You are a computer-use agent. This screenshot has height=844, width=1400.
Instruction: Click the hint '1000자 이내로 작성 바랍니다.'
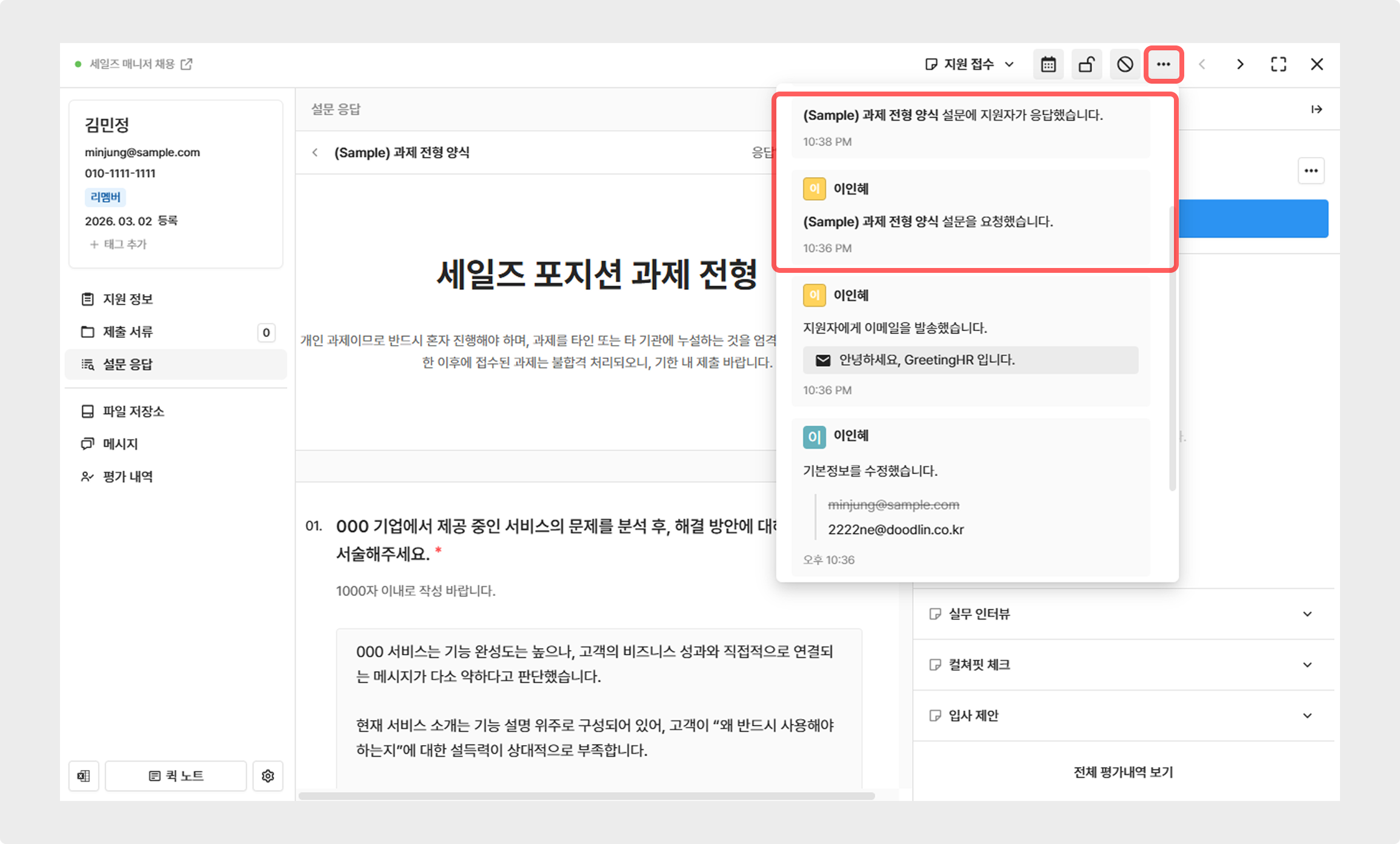pos(416,591)
